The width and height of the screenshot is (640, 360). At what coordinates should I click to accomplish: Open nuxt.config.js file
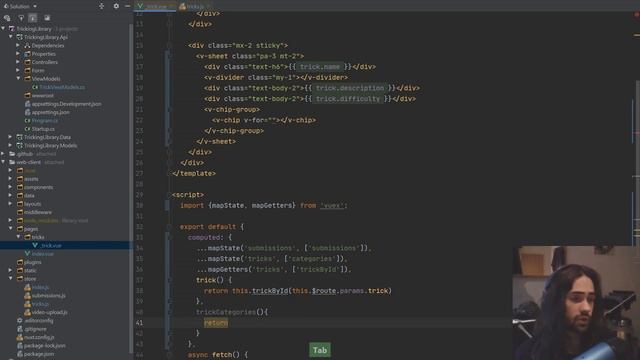click(39, 337)
